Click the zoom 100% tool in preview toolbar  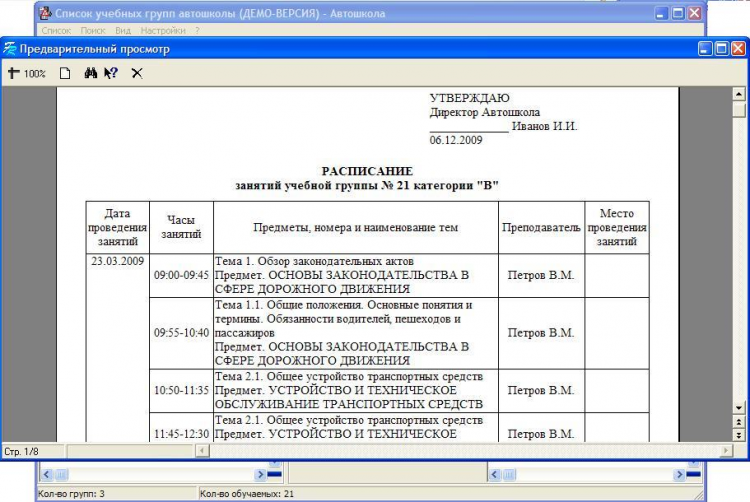27,73
